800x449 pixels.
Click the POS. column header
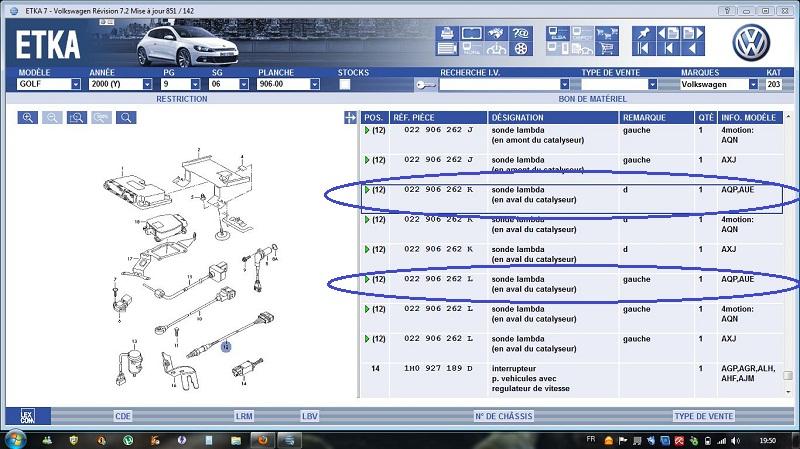(x=374, y=118)
